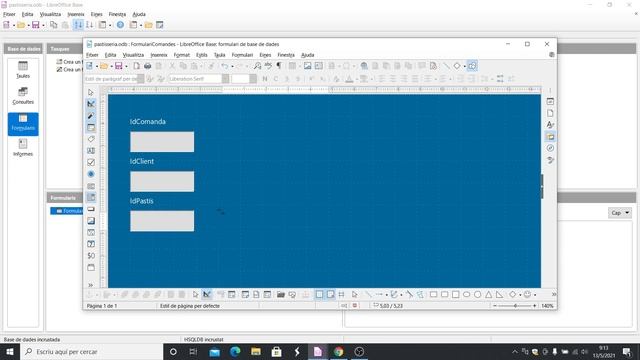The width and height of the screenshot is (640, 360).
Task: Toggle Design Mode in bottom toolbar
Action: click(x=207, y=294)
